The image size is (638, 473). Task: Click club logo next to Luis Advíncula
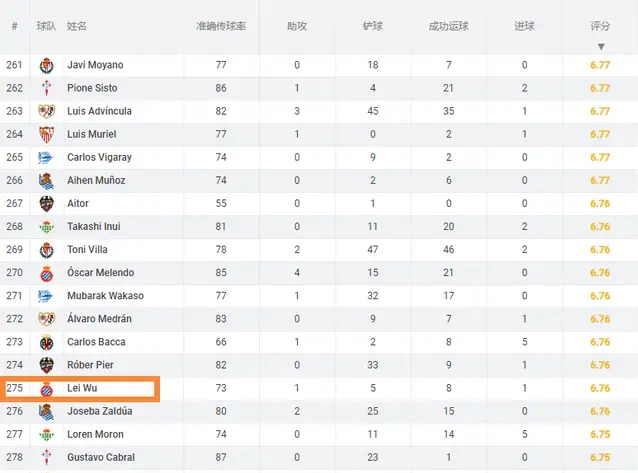46,111
